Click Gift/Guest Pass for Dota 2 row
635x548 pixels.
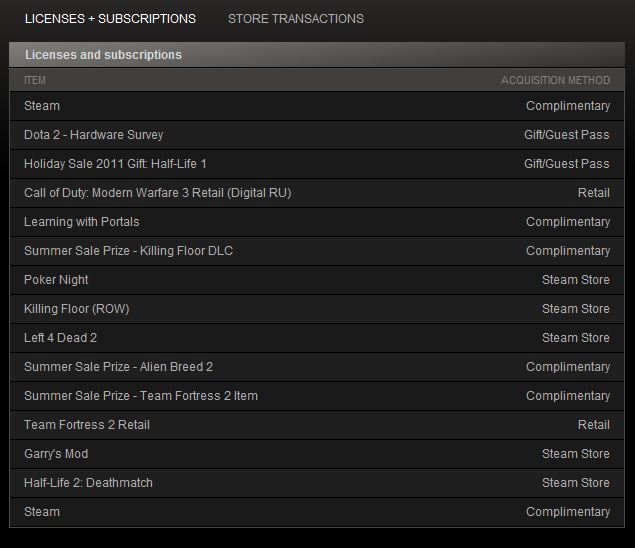(567, 135)
